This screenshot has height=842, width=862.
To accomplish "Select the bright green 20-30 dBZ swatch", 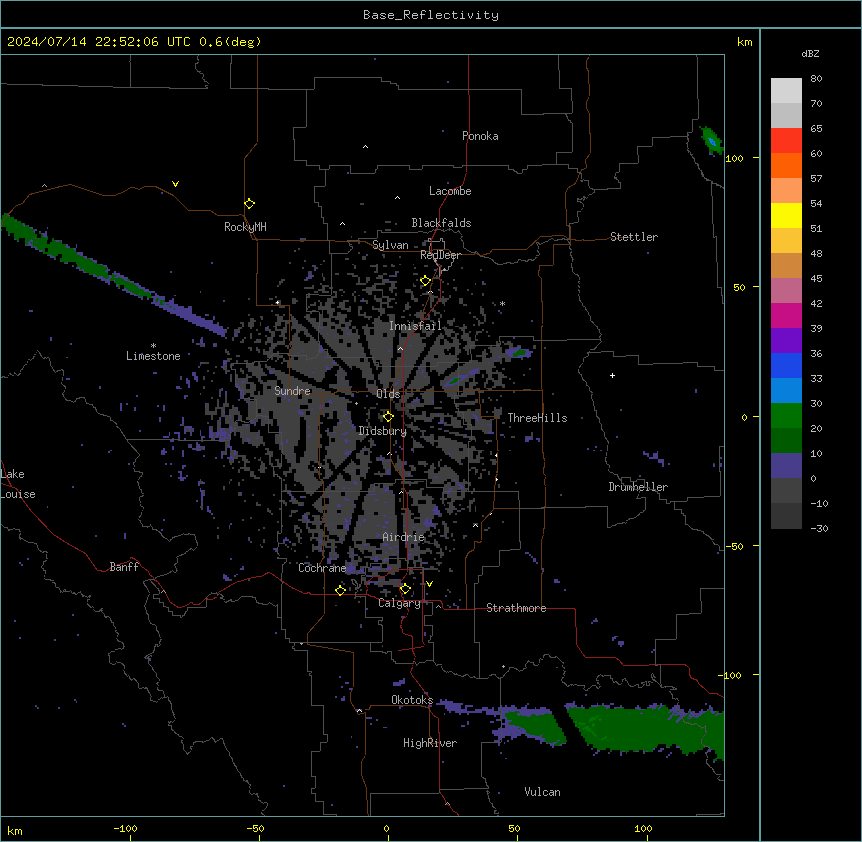I will [786, 416].
